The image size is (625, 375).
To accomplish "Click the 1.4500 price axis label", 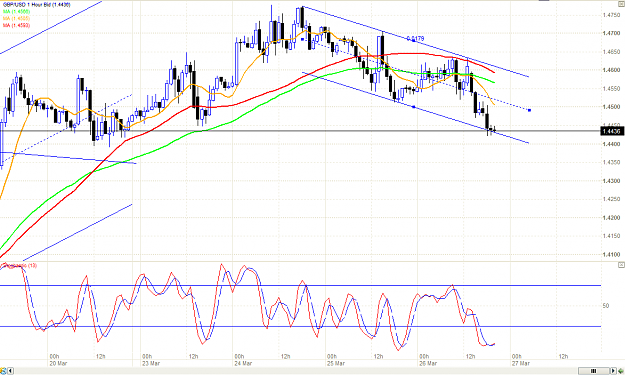I will [611, 107].
